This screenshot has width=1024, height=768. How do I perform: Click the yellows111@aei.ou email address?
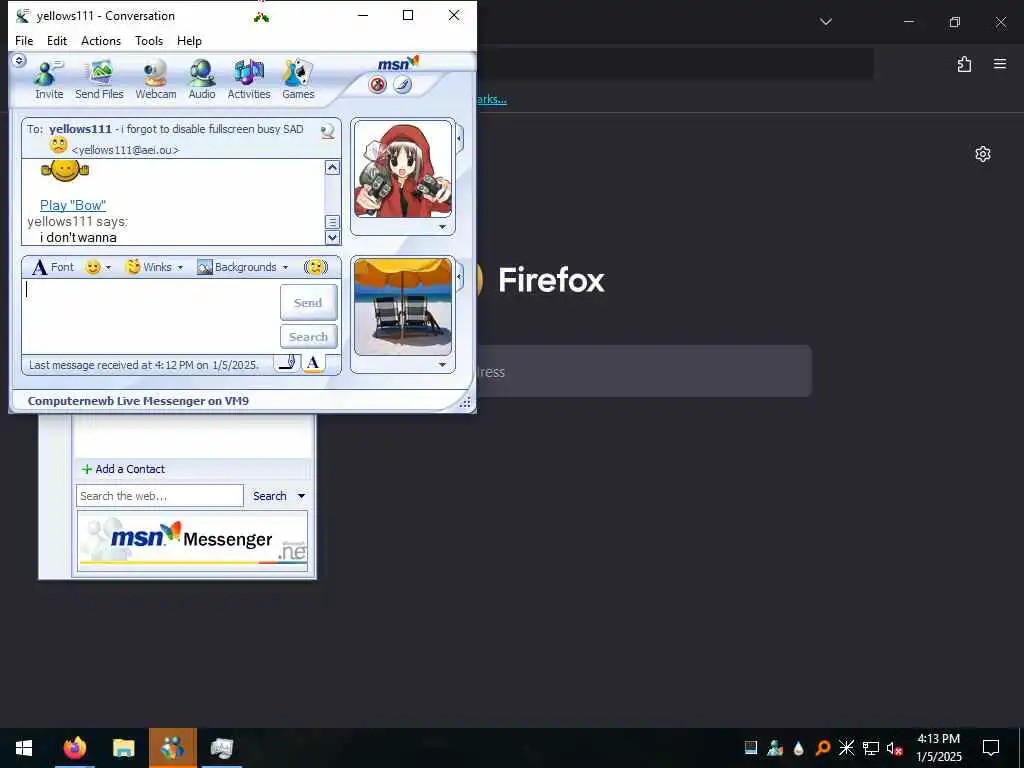125,150
